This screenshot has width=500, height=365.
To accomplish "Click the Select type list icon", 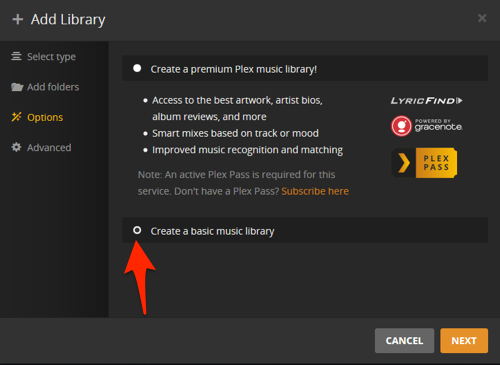I will pyautogui.click(x=16, y=56).
